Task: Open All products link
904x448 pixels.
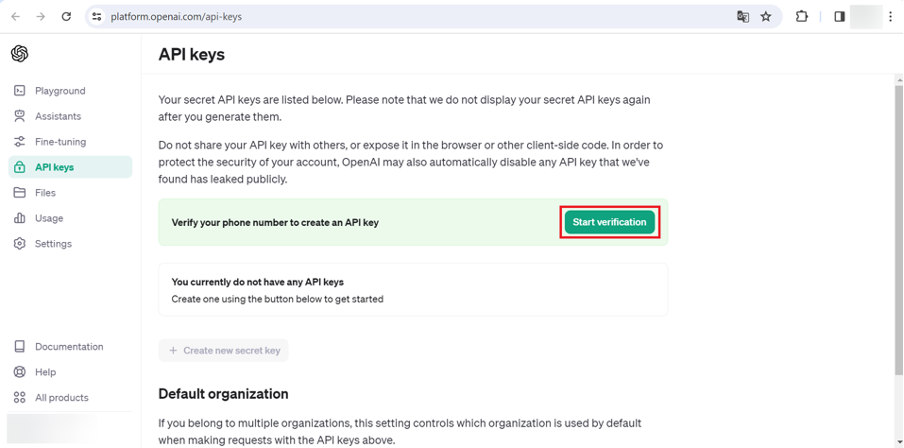Action: click(x=70, y=397)
